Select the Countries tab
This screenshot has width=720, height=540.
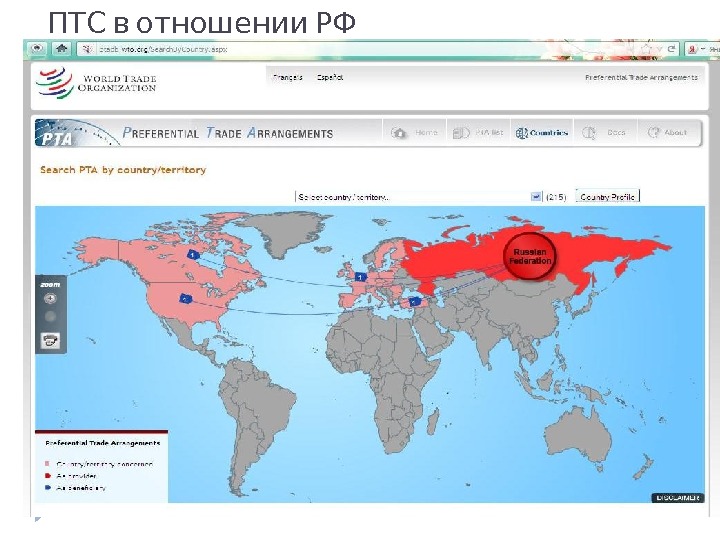542,133
